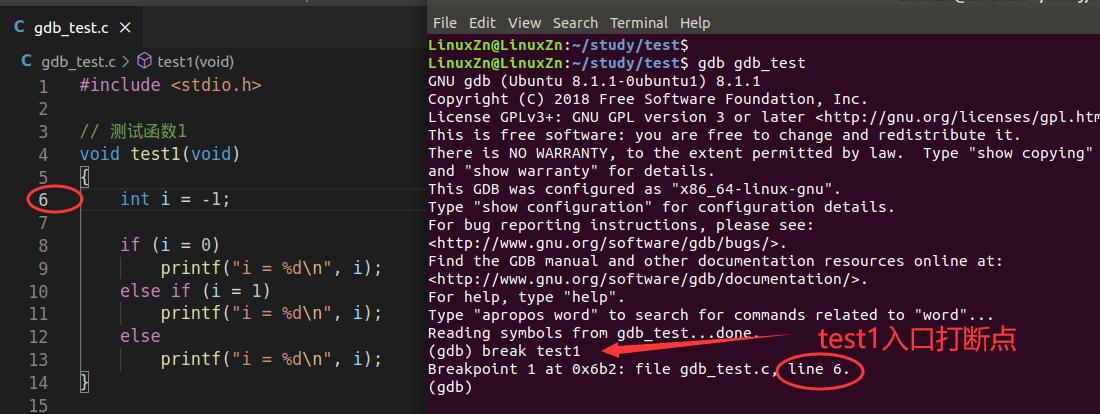Open the terminal View menu

coord(524,22)
